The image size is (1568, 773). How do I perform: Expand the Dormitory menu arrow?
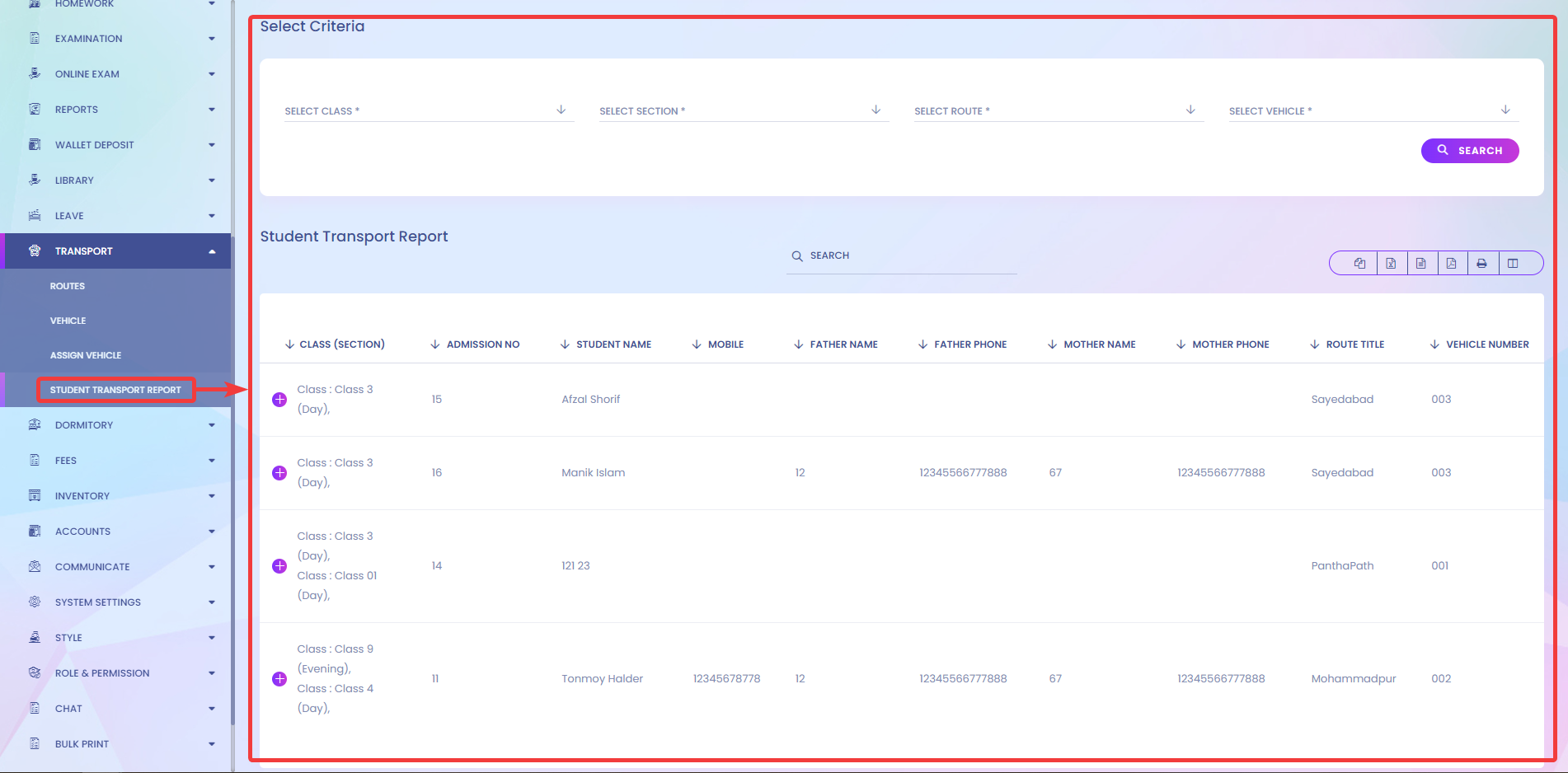[212, 425]
